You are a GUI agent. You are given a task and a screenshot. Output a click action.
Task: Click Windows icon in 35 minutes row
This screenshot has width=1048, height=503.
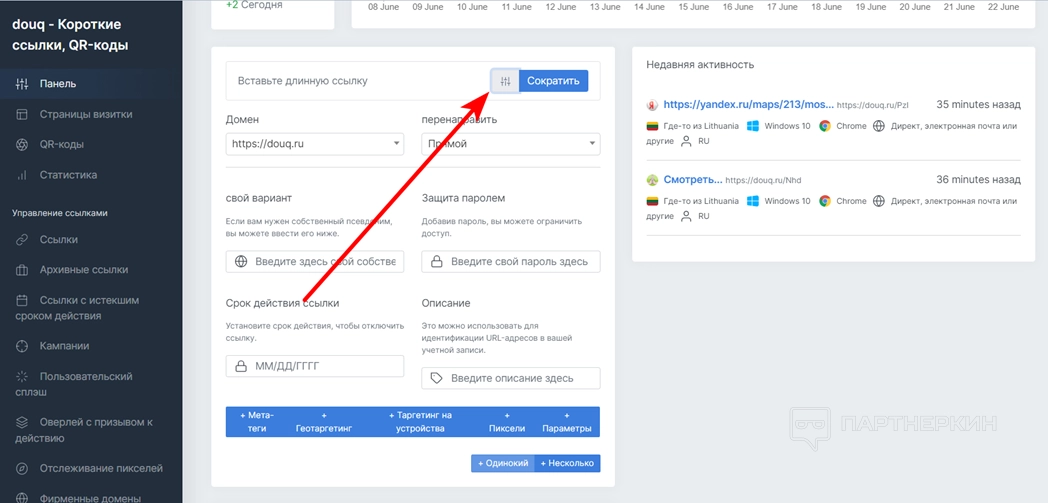pos(753,126)
